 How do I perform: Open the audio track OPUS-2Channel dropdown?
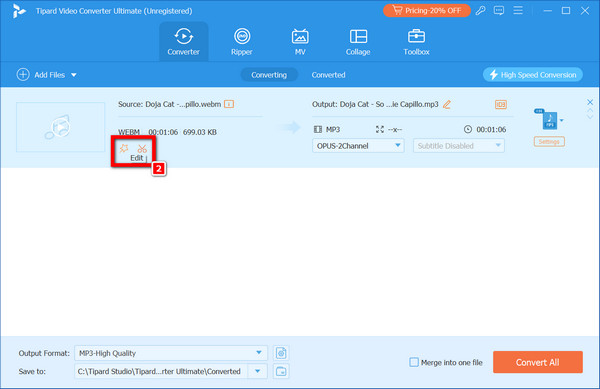tap(358, 146)
